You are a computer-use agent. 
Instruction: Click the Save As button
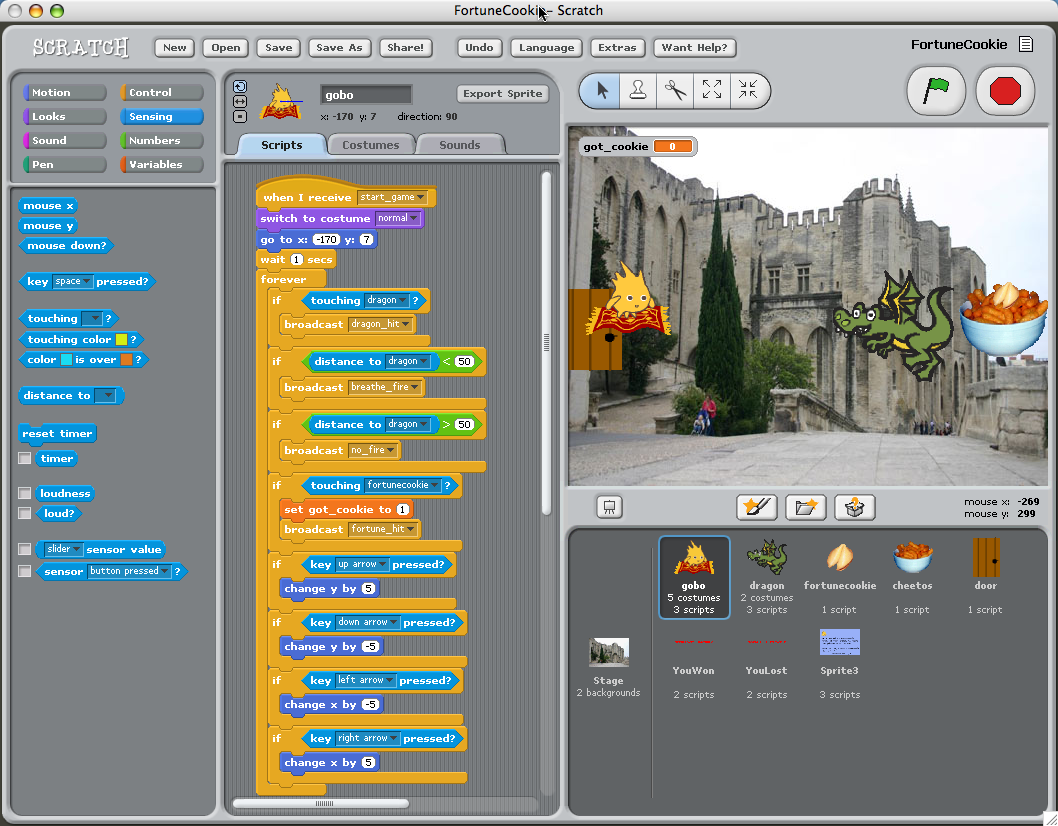[339, 47]
